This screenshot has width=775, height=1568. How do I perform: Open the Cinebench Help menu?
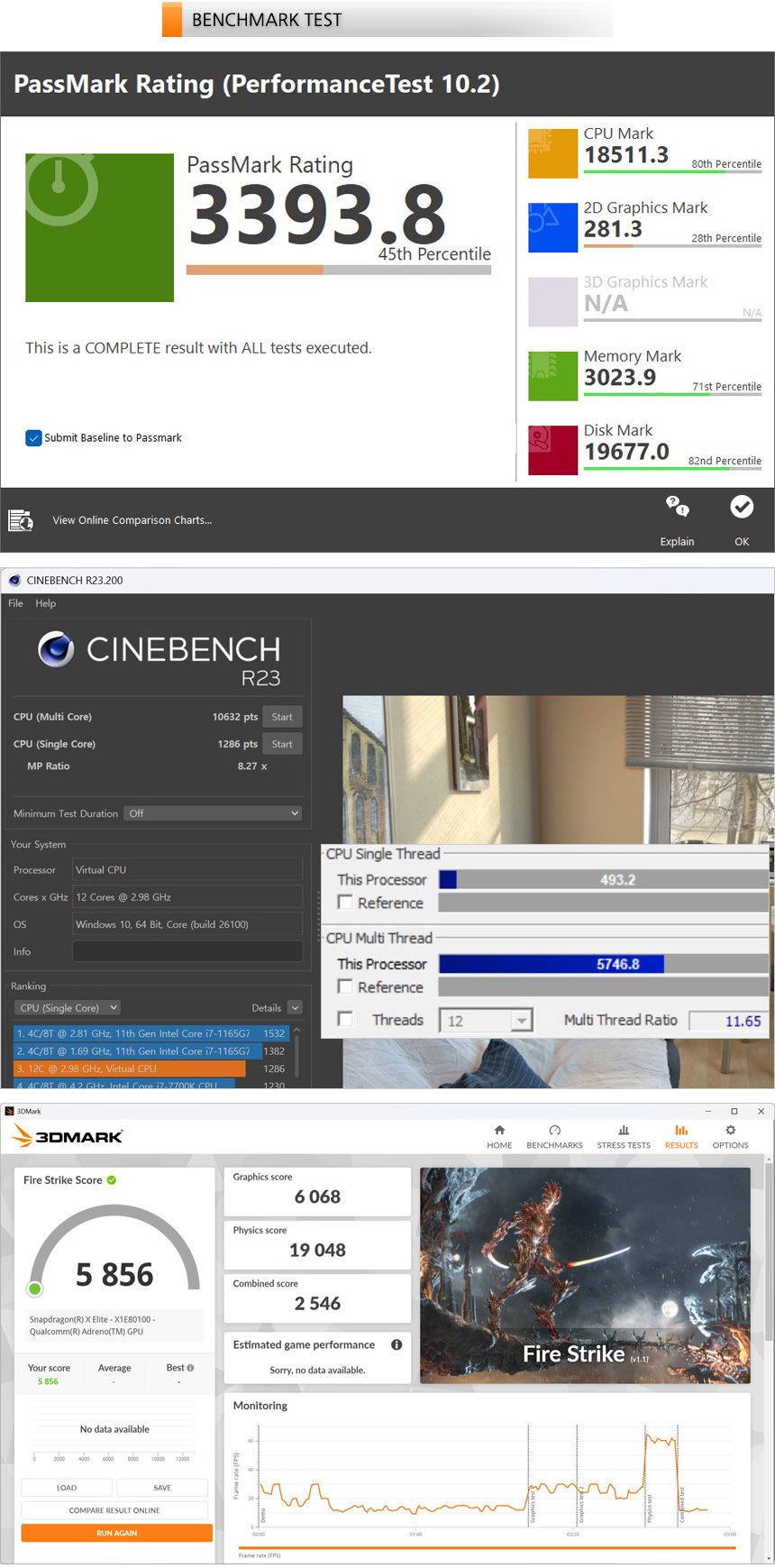pos(45,603)
